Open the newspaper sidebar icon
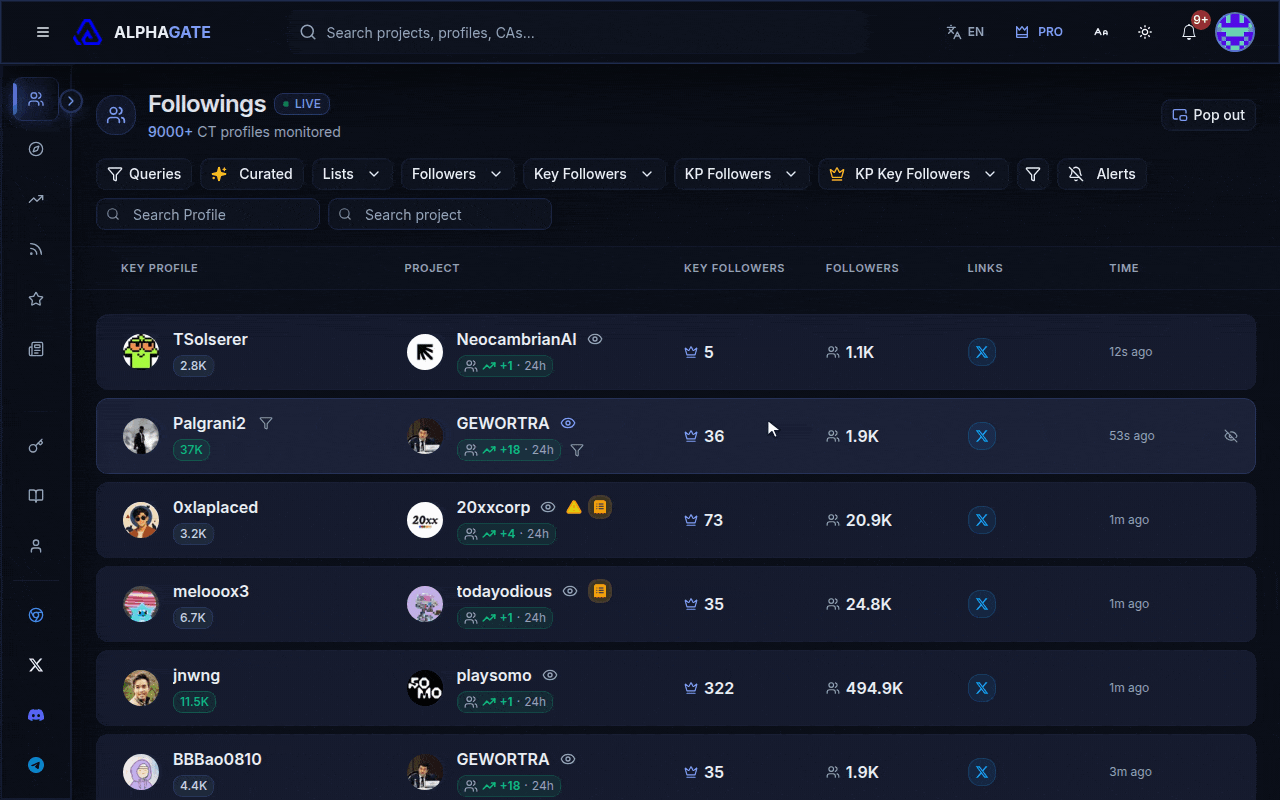Image resolution: width=1280 pixels, height=800 pixels. click(36, 349)
